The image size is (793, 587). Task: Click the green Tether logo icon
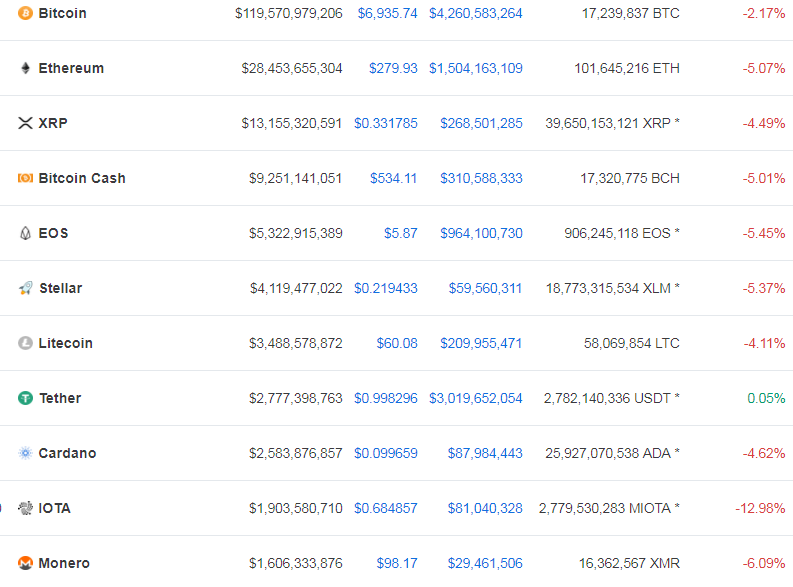click(25, 398)
